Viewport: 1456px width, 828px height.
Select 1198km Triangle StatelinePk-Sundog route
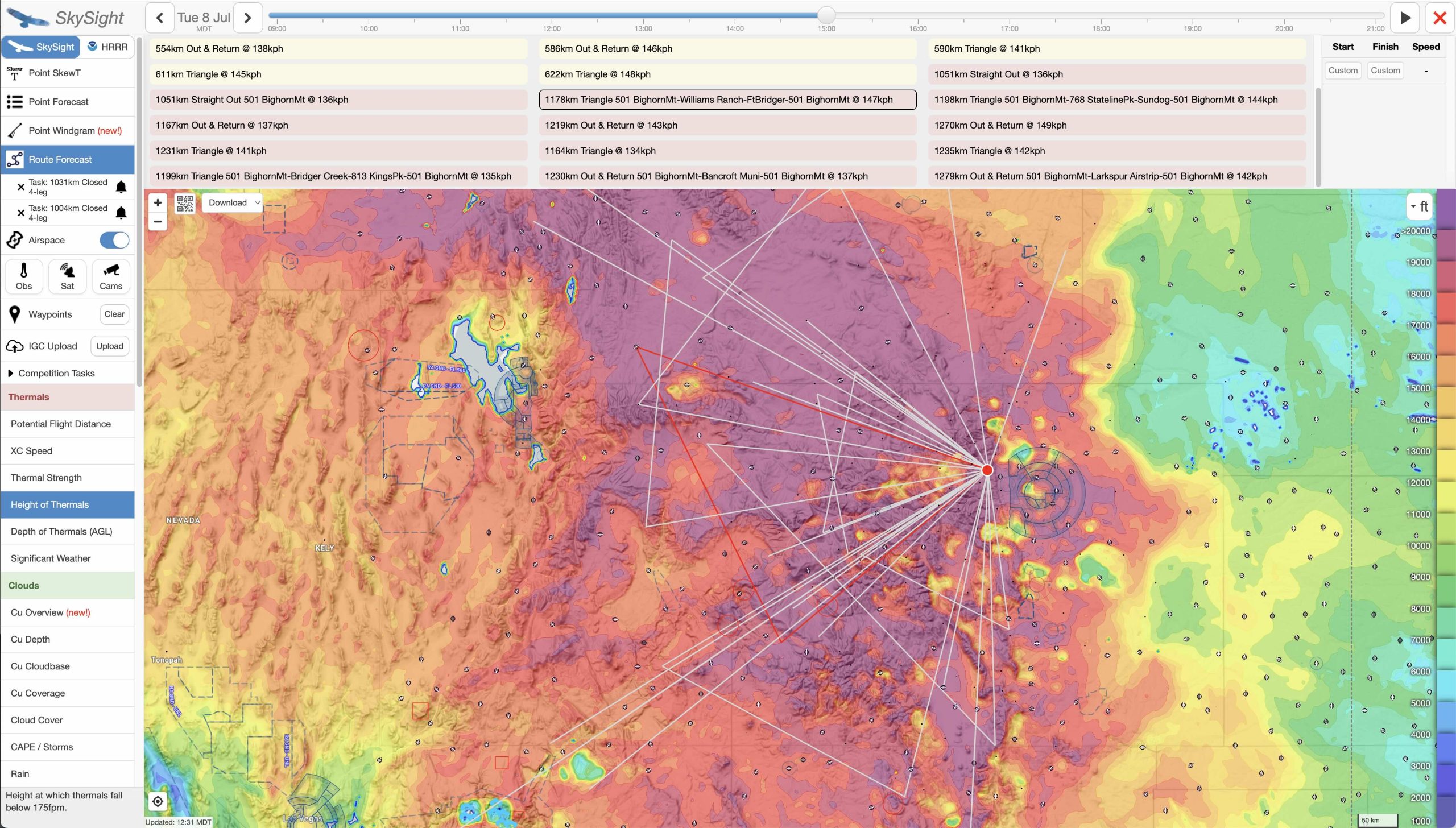coord(1117,100)
